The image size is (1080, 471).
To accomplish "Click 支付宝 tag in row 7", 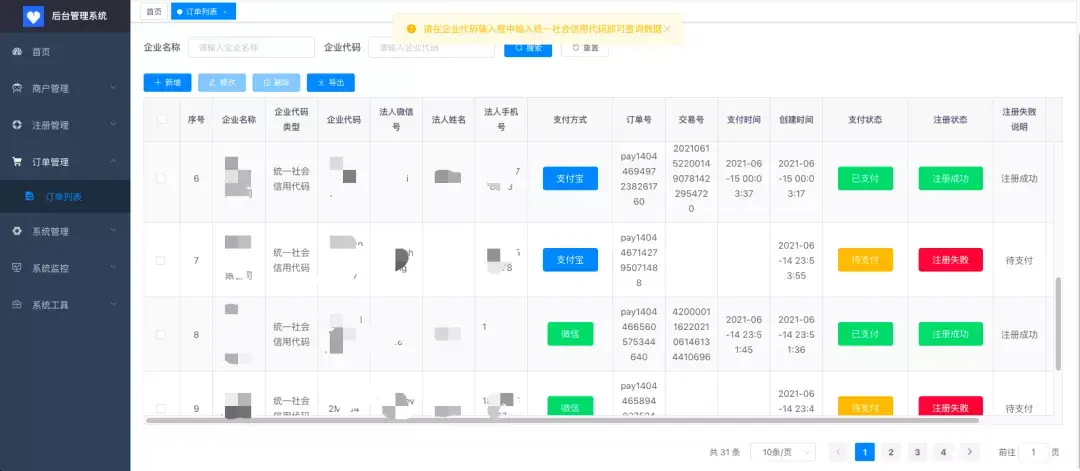I will [x=570, y=260].
